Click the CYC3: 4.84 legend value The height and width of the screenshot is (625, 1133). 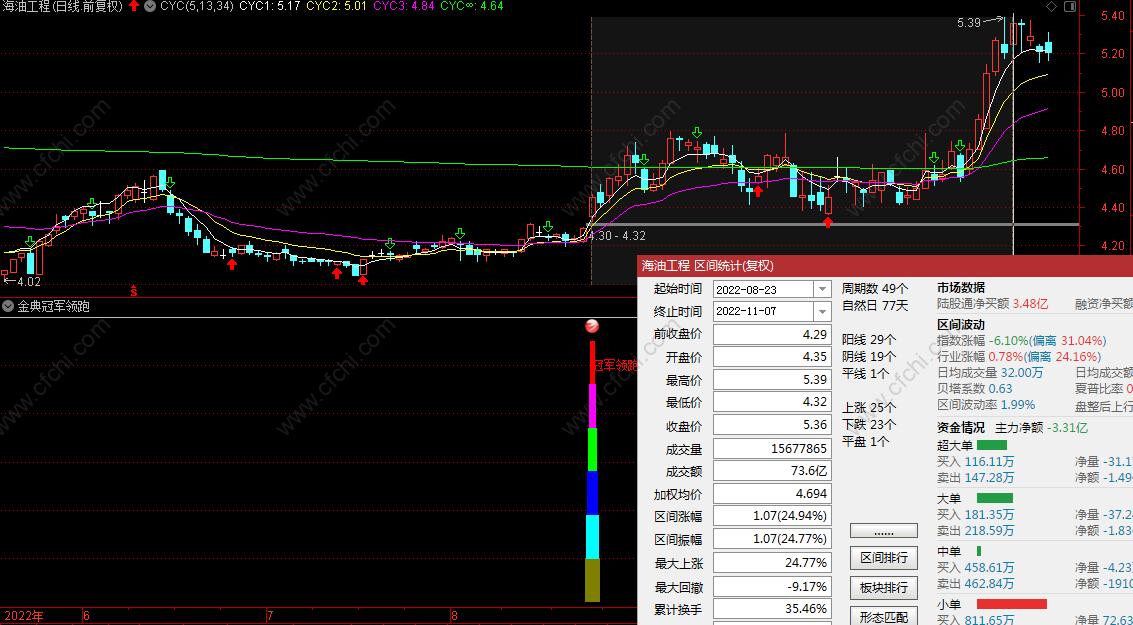point(404,6)
